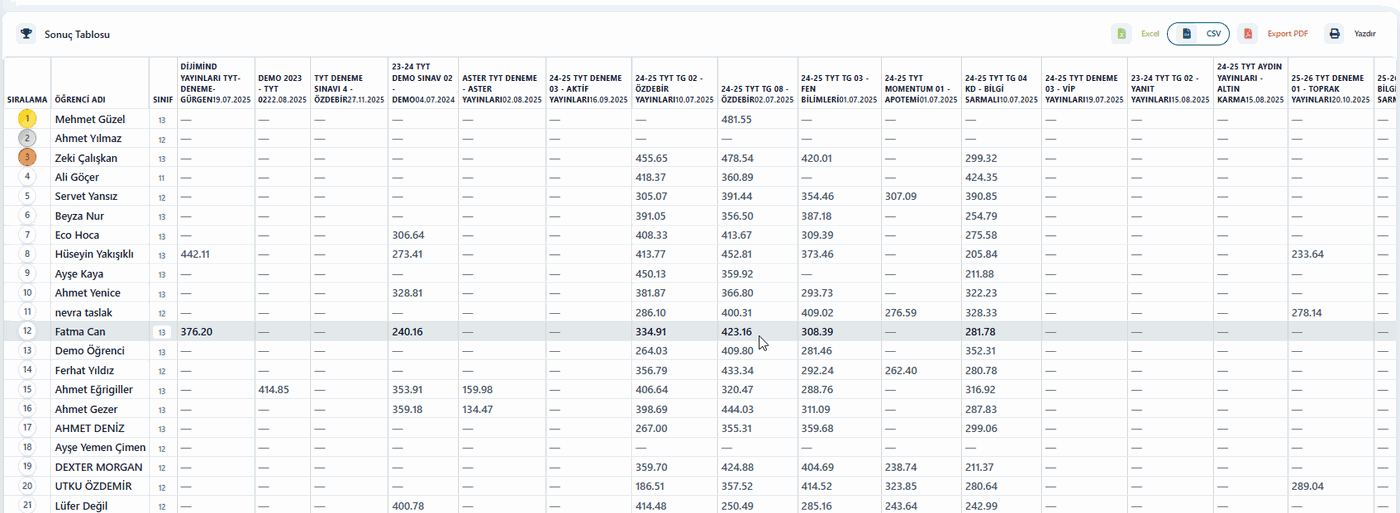Screen dimensions: 1400x513
Task: Select student DEXTER MORGAN
Action: pyautogui.click(x=99, y=467)
